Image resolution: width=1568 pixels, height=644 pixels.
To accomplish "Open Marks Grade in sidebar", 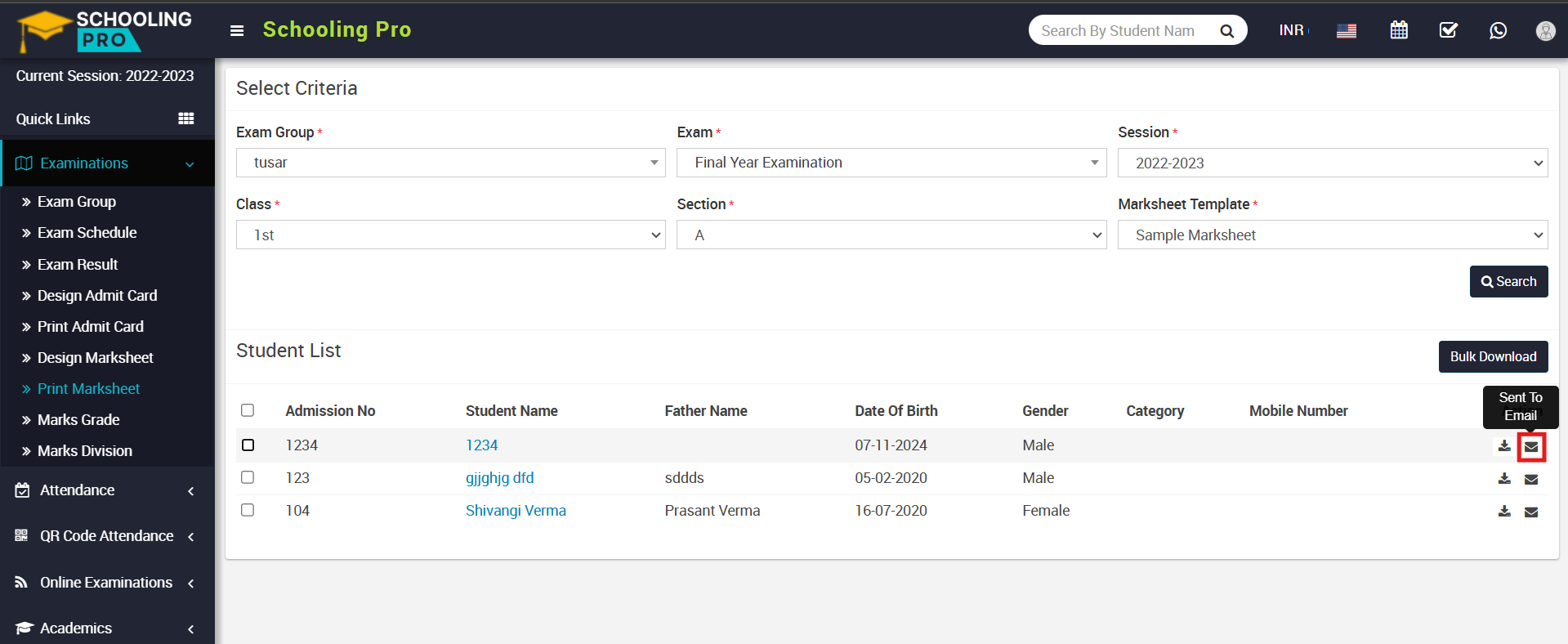I will (x=78, y=420).
